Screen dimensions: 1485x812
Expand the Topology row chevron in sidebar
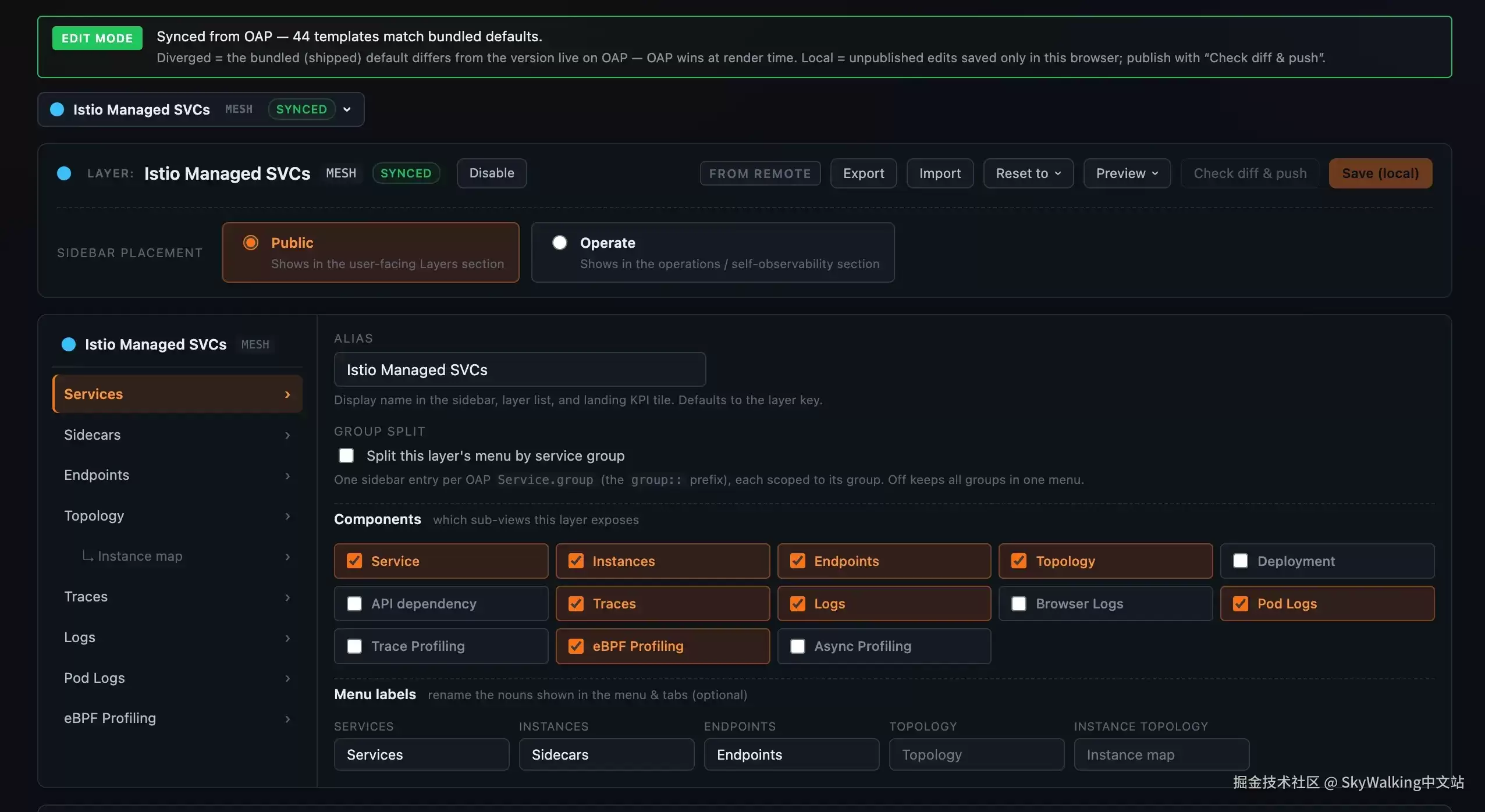tap(287, 516)
